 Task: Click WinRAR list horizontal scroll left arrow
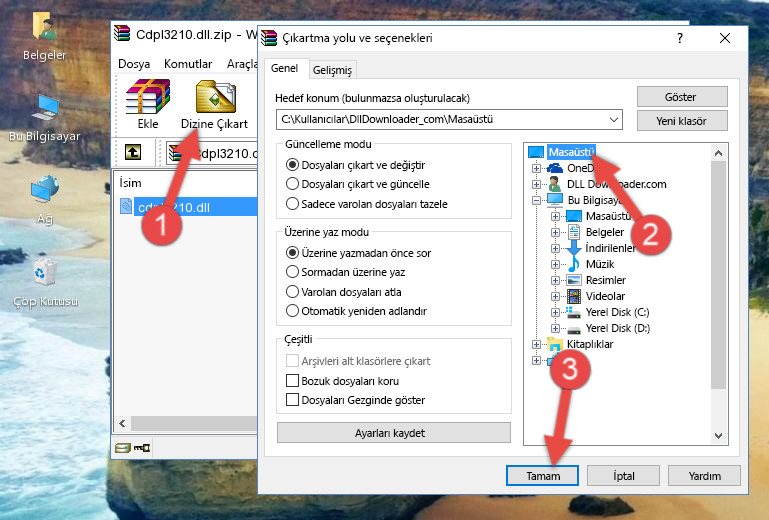pyautogui.click(x=122, y=423)
